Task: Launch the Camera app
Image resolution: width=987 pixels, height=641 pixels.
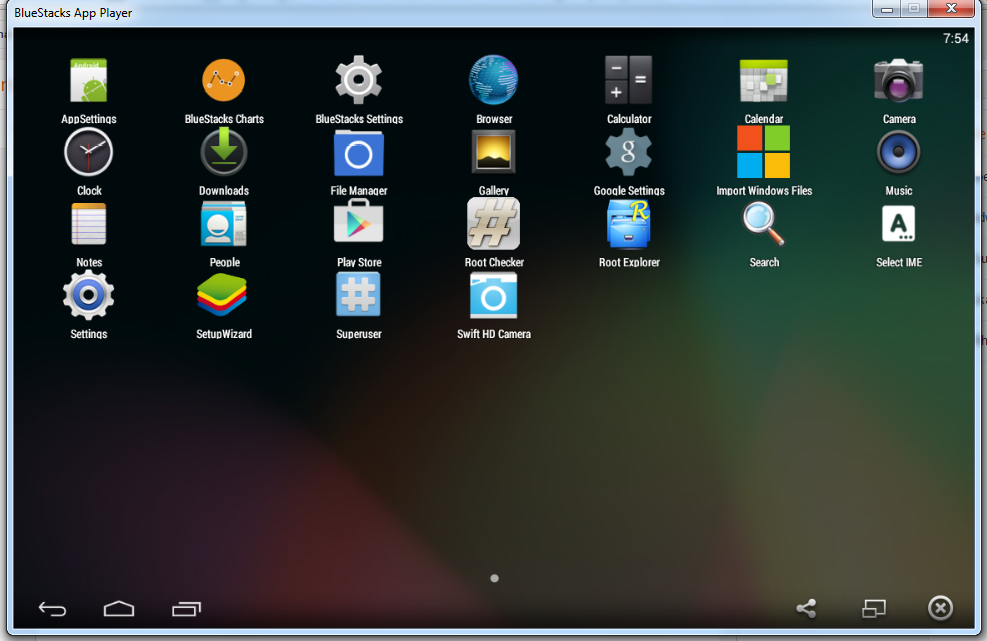Action: click(898, 81)
